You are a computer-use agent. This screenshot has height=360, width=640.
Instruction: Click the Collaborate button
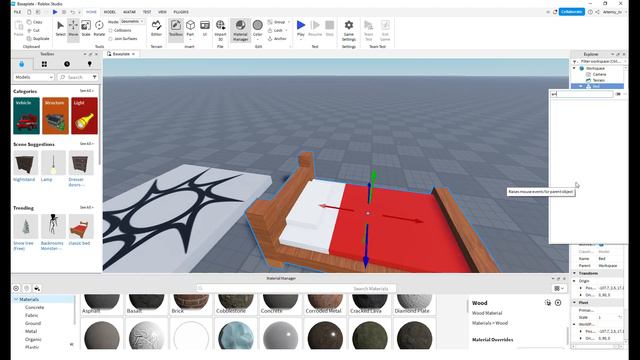tap(571, 12)
